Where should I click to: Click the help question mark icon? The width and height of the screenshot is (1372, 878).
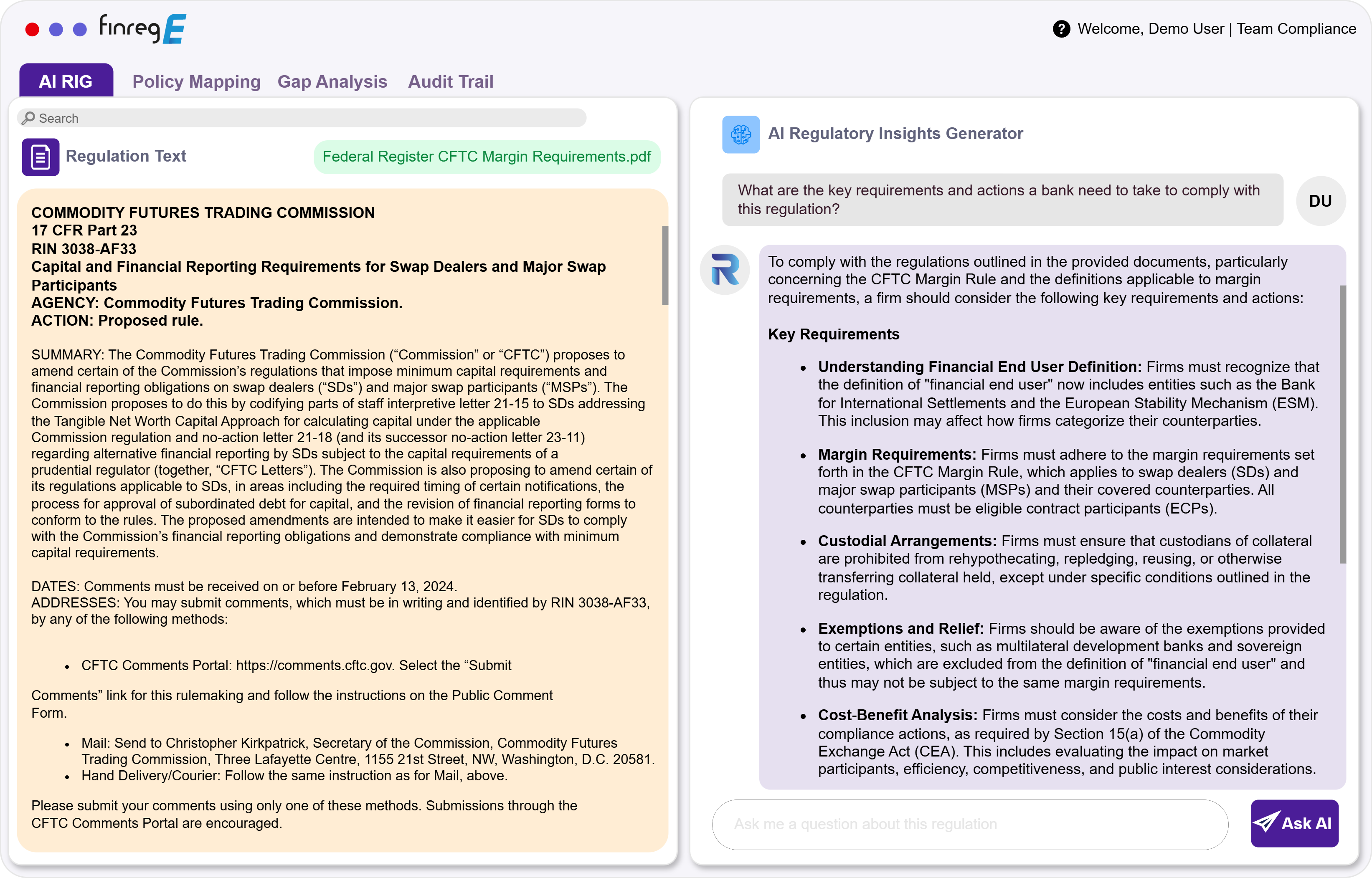pos(1061,28)
